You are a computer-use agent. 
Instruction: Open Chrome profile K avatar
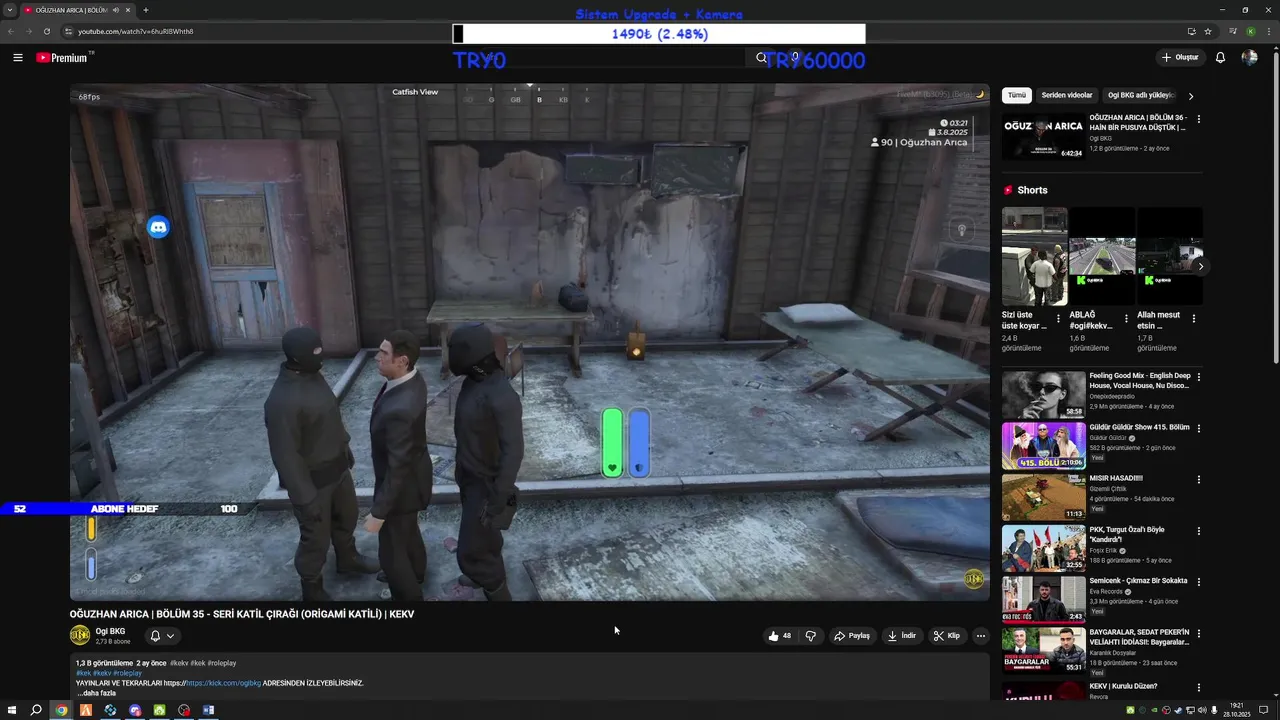(1251, 31)
